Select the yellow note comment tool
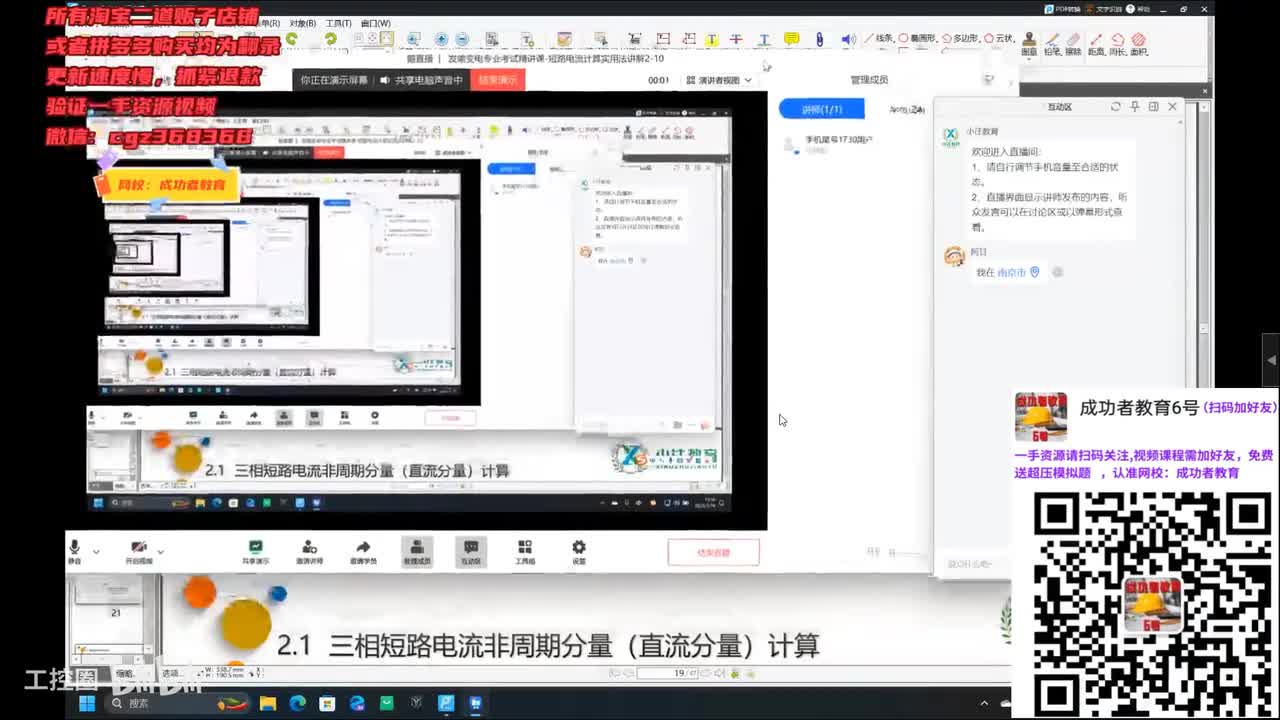Image resolution: width=1280 pixels, height=720 pixels. pos(791,39)
